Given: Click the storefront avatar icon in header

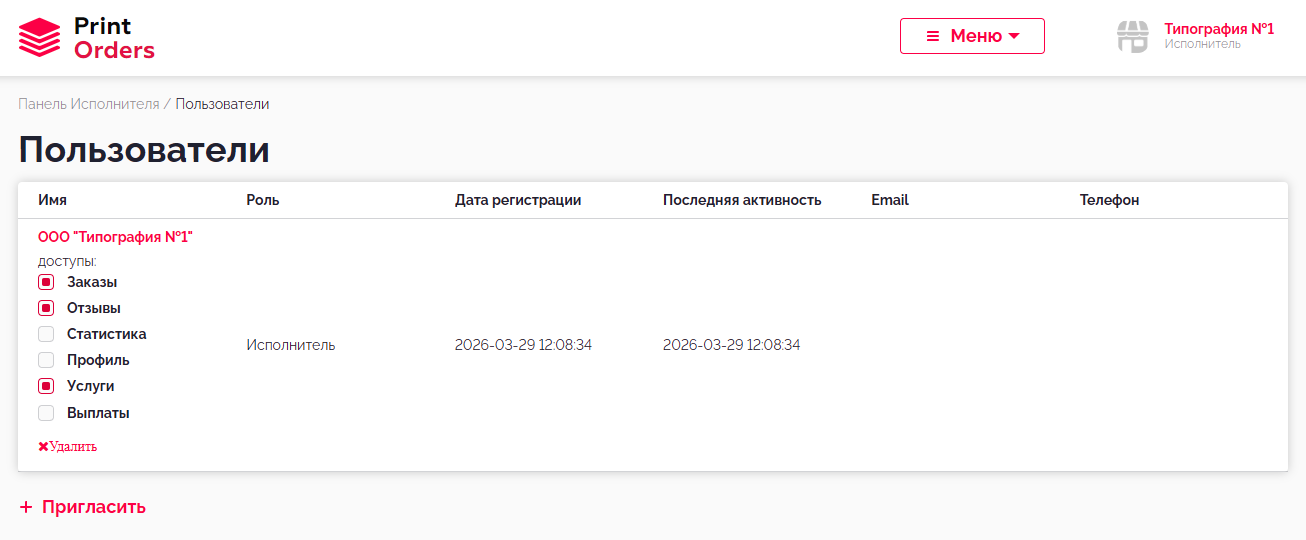Looking at the screenshot, I should tap(1132, 37).
